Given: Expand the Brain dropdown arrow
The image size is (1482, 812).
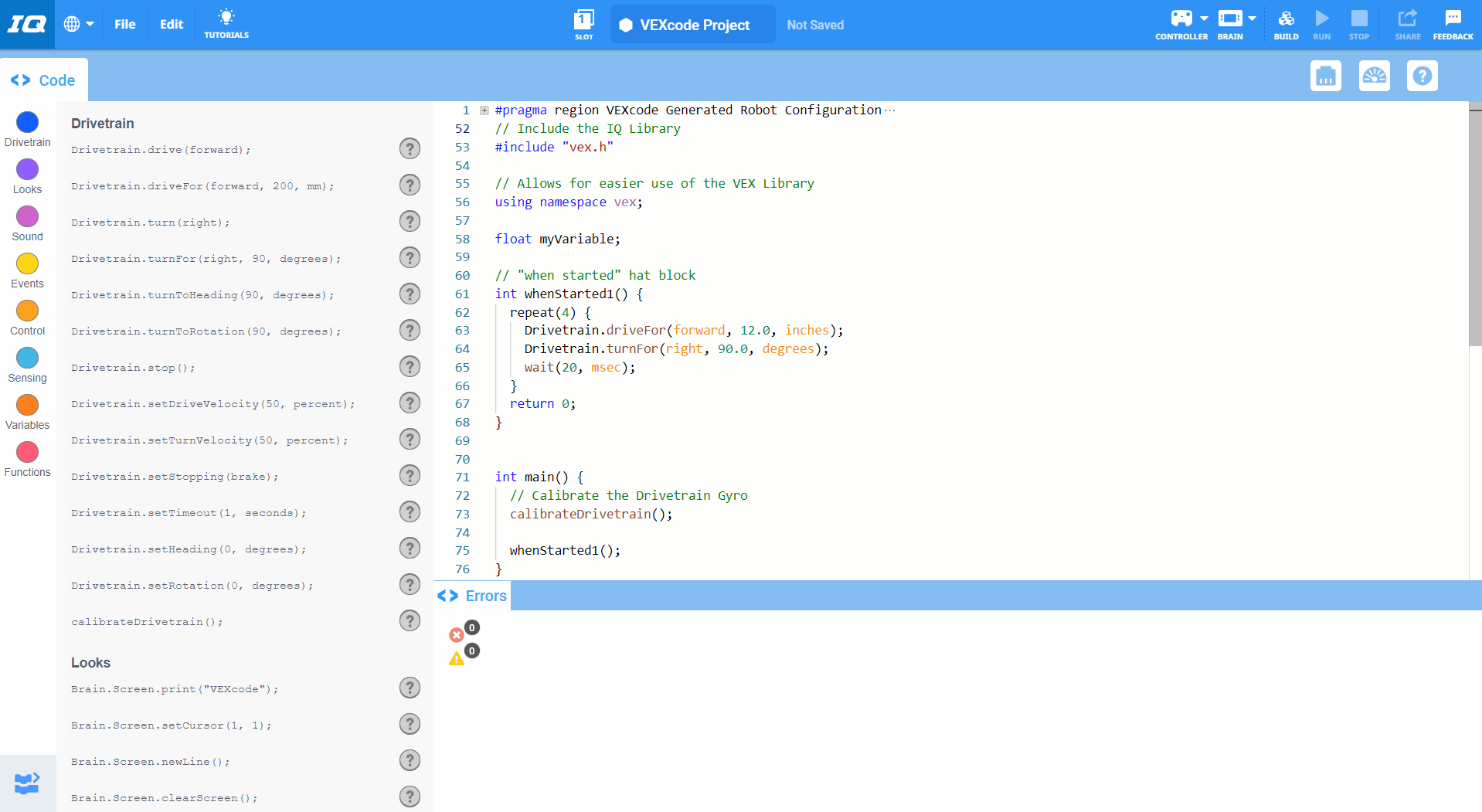Looking at the screenshot, I should [1252, 18].
